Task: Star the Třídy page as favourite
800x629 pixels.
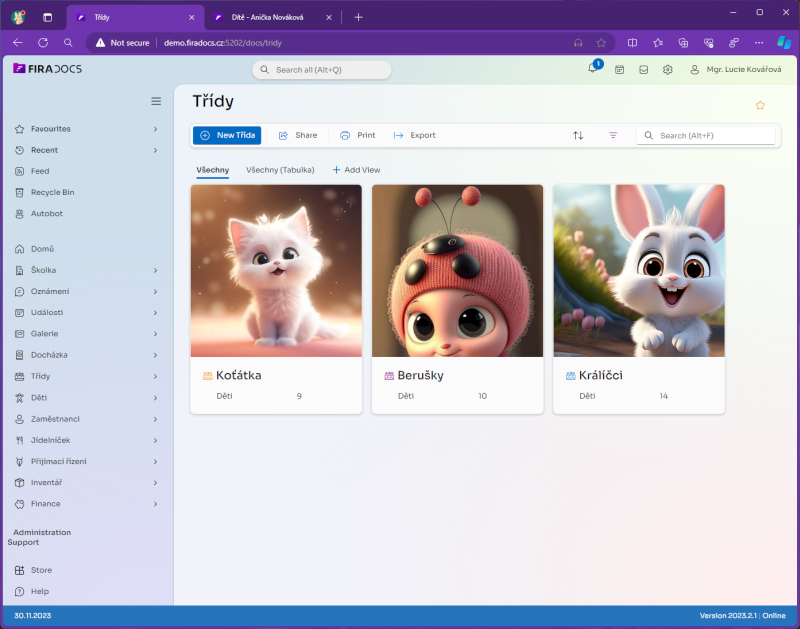Action: 759,104
